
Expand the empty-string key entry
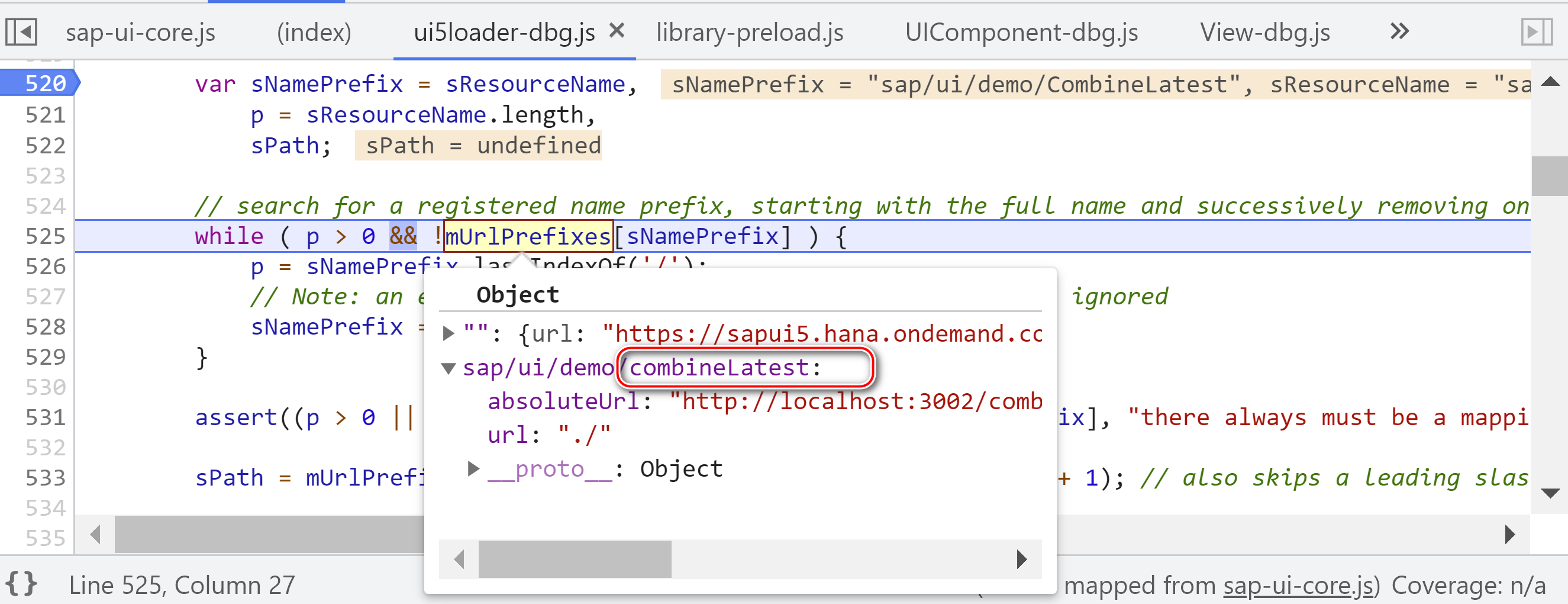click(x=449, y=333)
